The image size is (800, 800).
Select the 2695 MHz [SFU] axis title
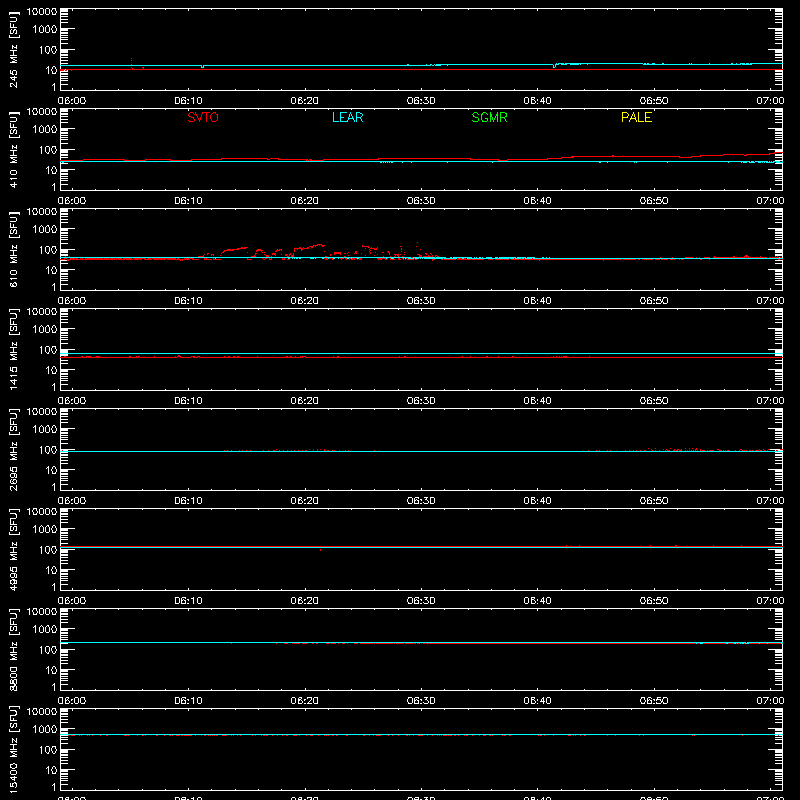(13, 450)
